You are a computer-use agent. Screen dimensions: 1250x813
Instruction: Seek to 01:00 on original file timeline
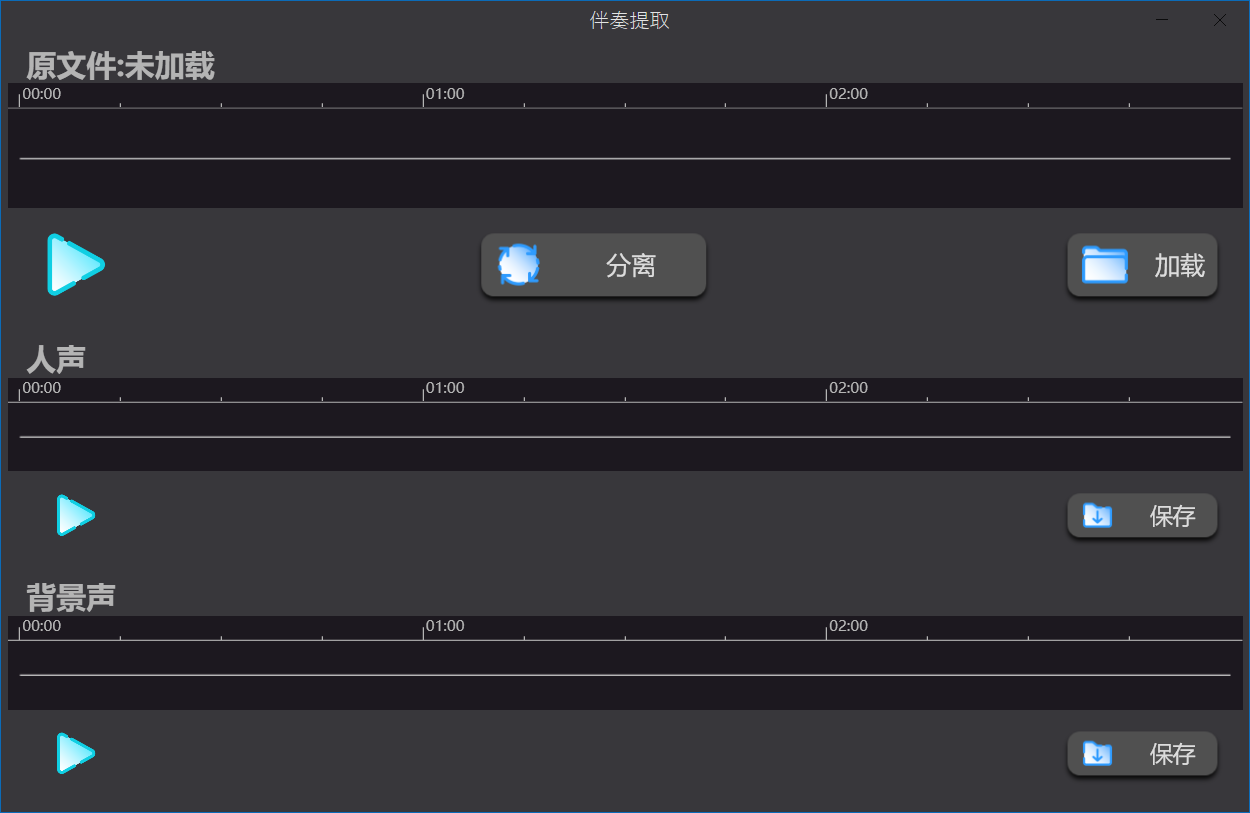(424, 96)
